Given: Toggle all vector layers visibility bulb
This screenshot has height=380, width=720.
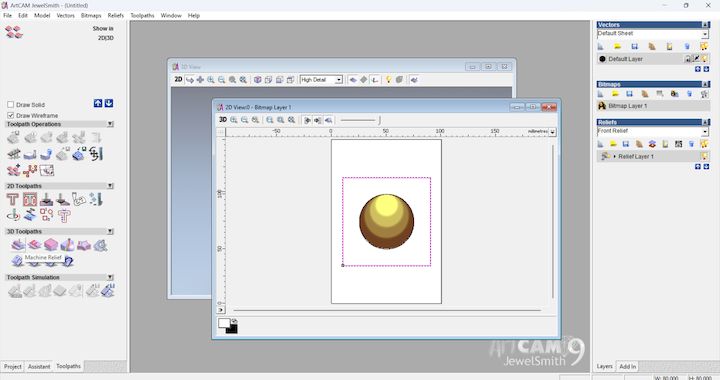Looking at the screenshot, I should coord(704,46).
